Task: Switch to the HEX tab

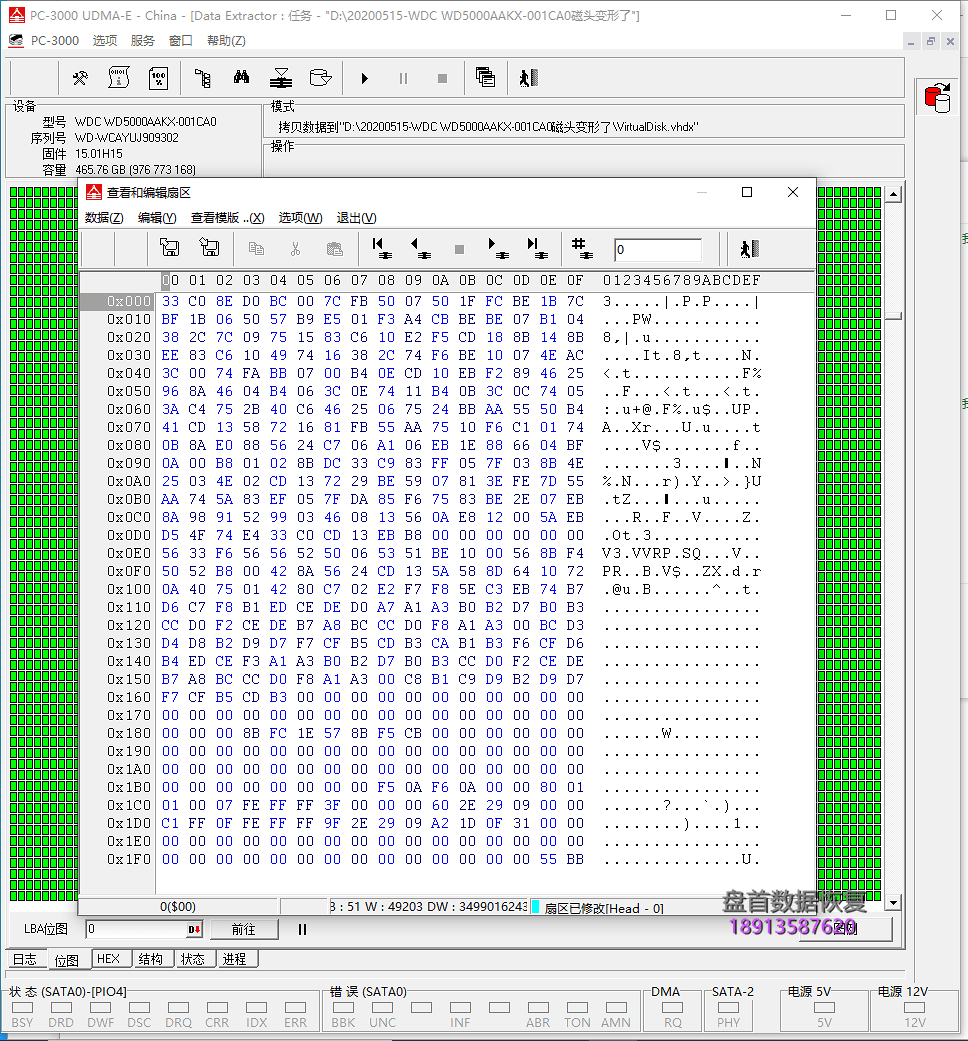Action: (108, 959)
